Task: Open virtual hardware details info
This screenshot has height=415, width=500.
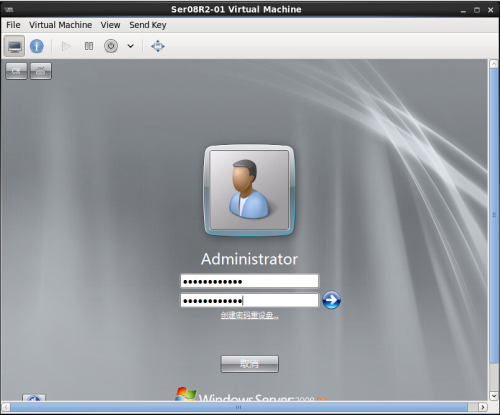Action: click(x=37, y=46)
